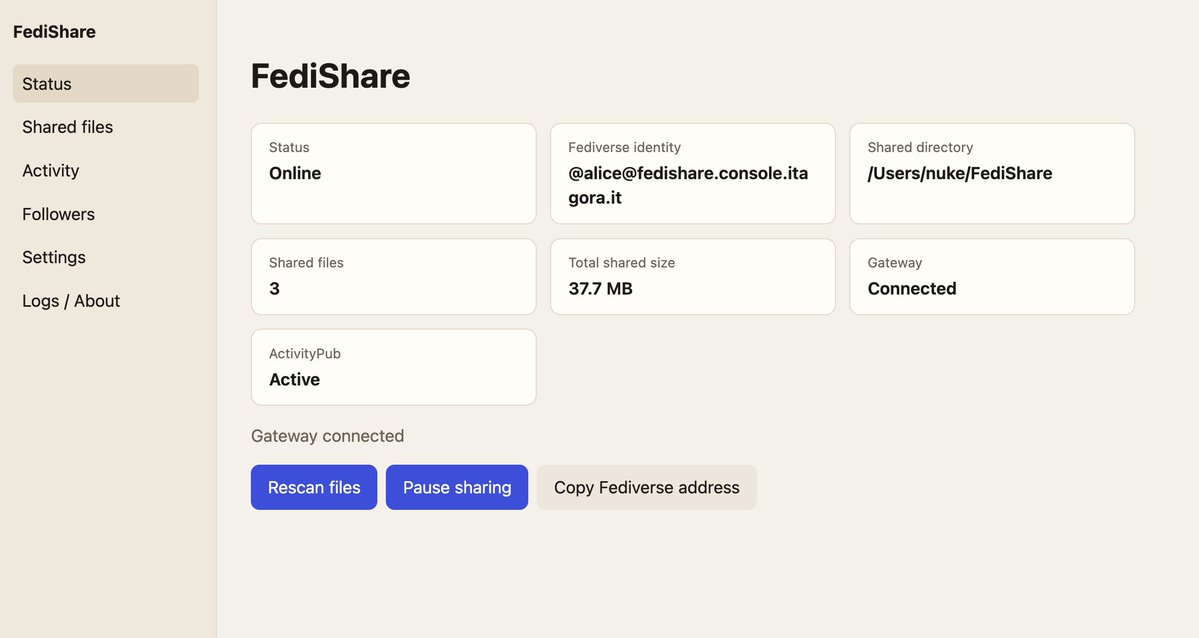
Task: Select the Online status value
Action: [x=295, y=173]
